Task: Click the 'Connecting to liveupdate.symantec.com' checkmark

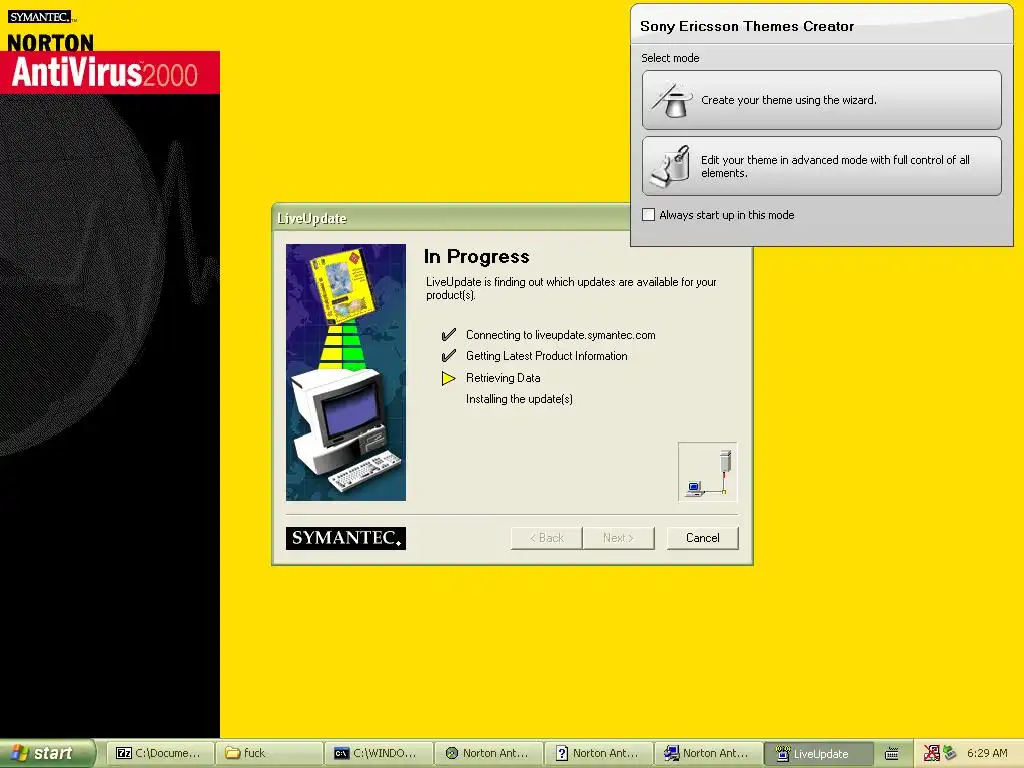Action: (x=449, y=335)
